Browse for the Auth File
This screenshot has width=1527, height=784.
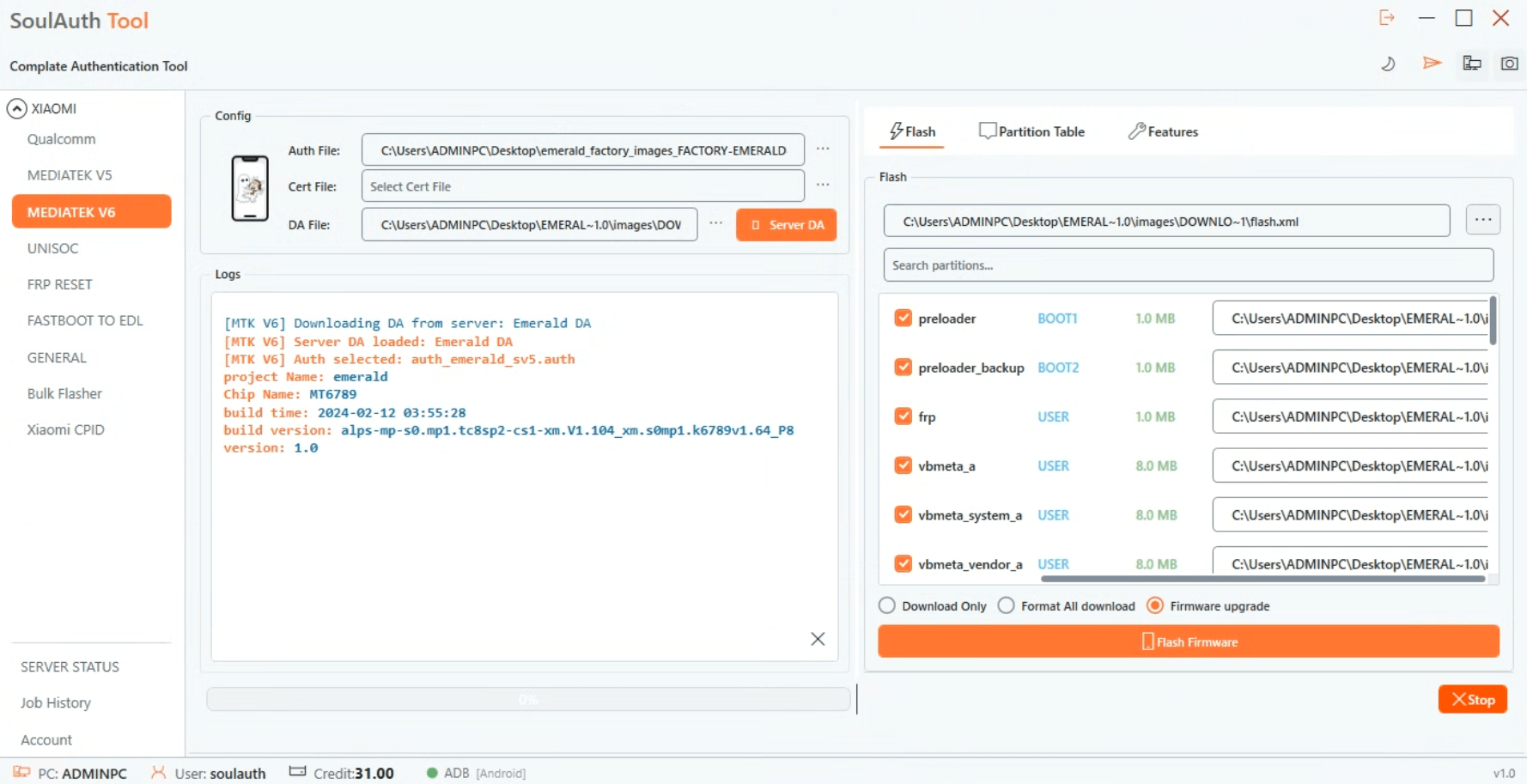click(823, 149)
